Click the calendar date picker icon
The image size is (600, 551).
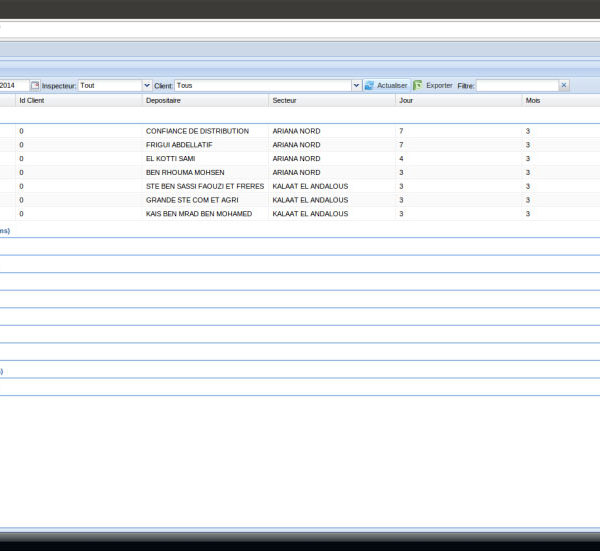click(x=35, y=86)
